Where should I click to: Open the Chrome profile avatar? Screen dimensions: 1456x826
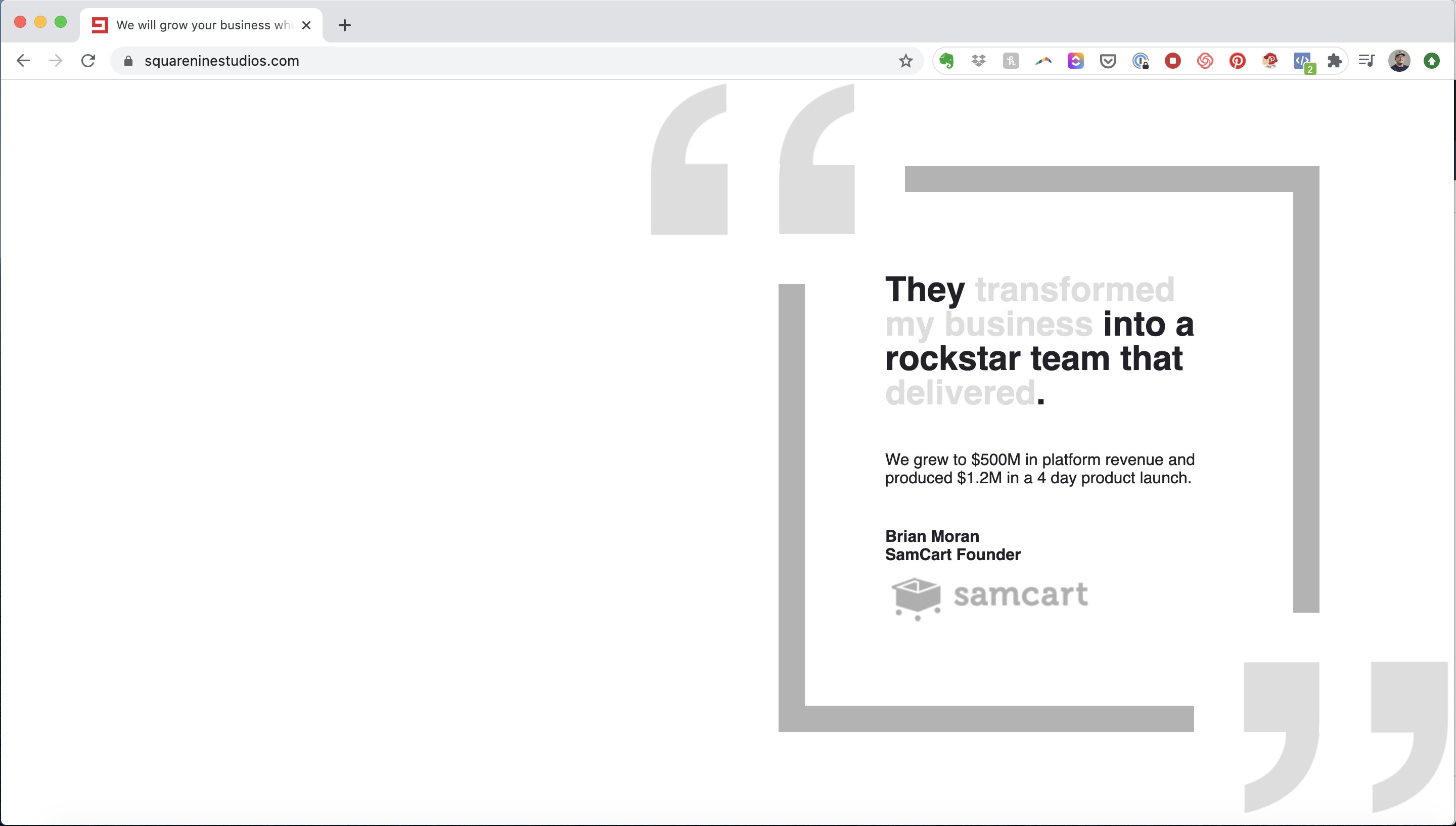(x=1399, y=61)
